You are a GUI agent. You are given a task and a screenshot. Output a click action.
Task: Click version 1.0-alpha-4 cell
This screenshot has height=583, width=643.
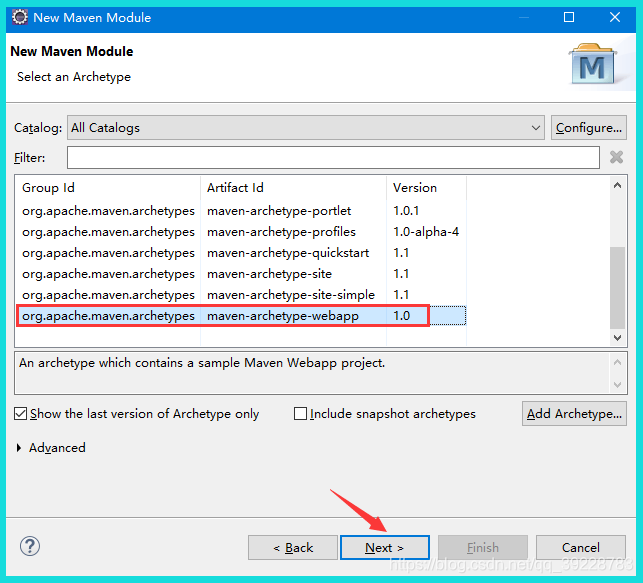pos(426,232)
